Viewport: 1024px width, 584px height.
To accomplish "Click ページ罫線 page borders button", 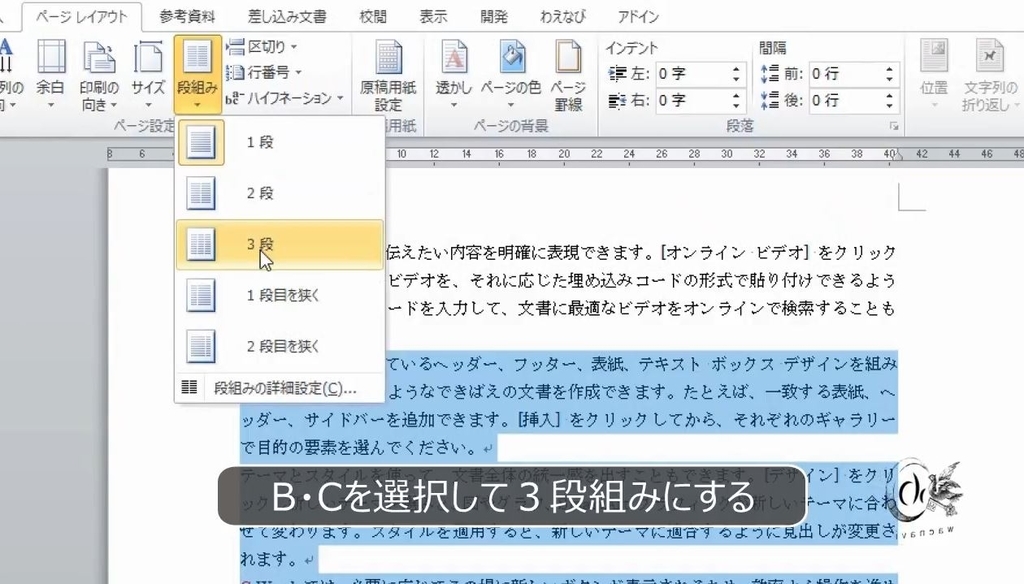I will (x=568, y=74).
